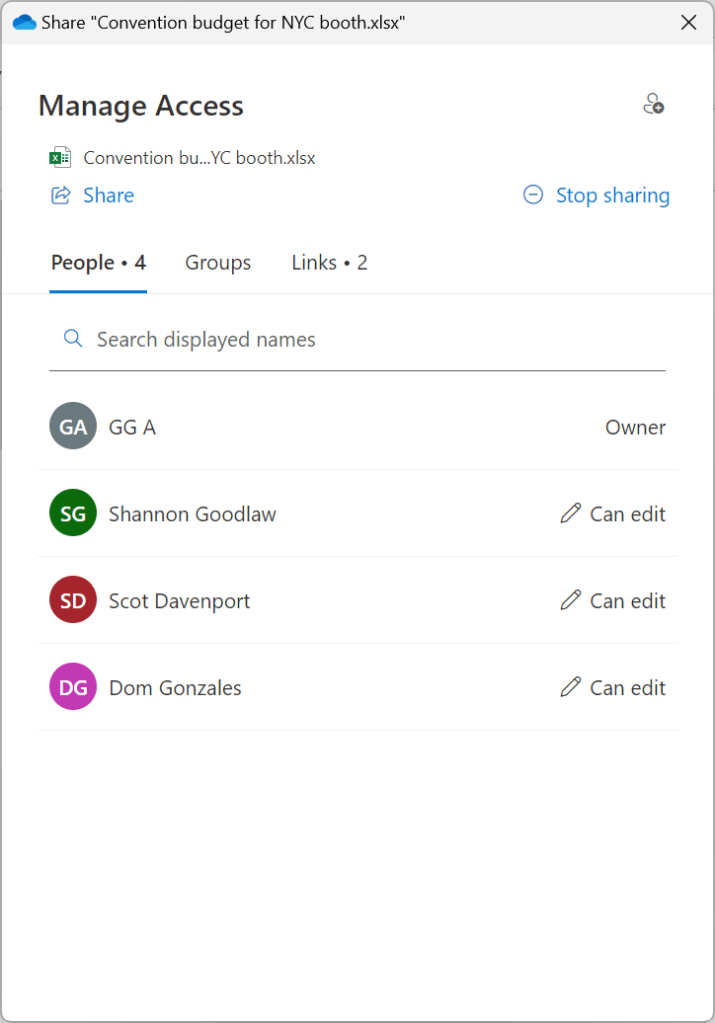Click the SG avatar for Shannon Goodlaw
Viewport: 715px width, 1023px height.
pyautogui.click(x=73, y=513)
